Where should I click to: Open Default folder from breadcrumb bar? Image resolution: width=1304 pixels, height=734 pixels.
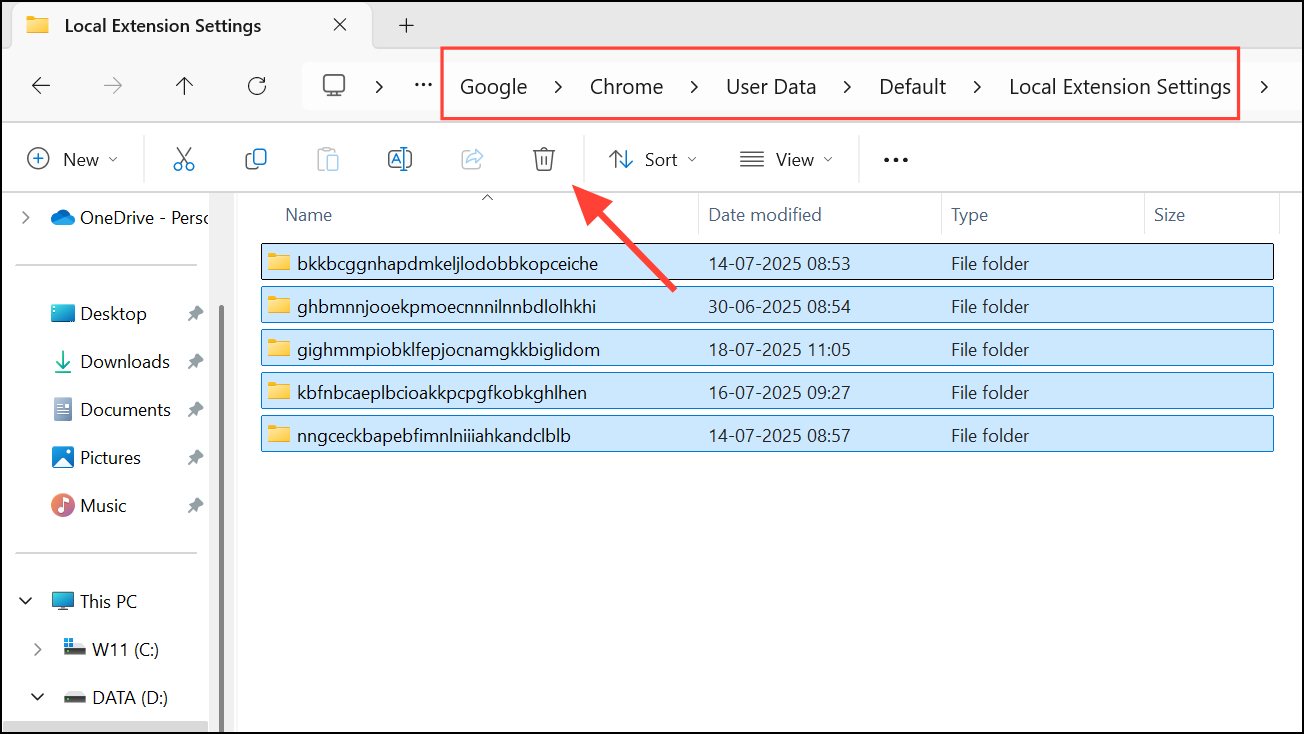click(911, 86)
